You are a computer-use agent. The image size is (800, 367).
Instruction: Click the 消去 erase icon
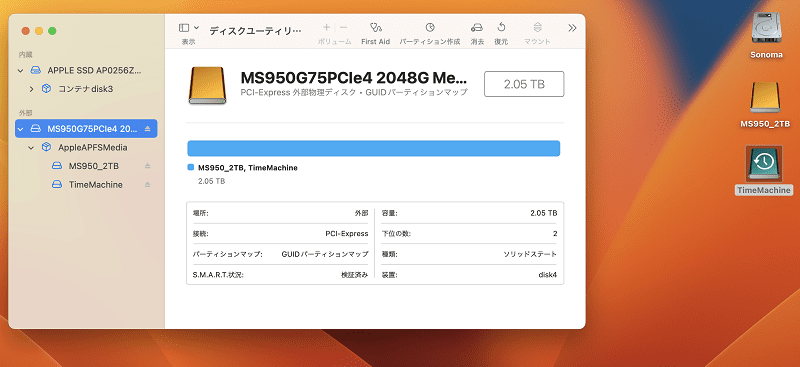click(477, 28)
